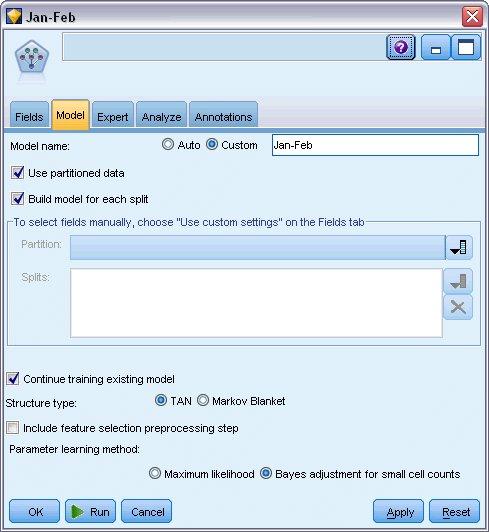This screenshot has height=532, width=489.
Task: Click the Partition field box
Action: pyautogui.click(x=258, y=248)
